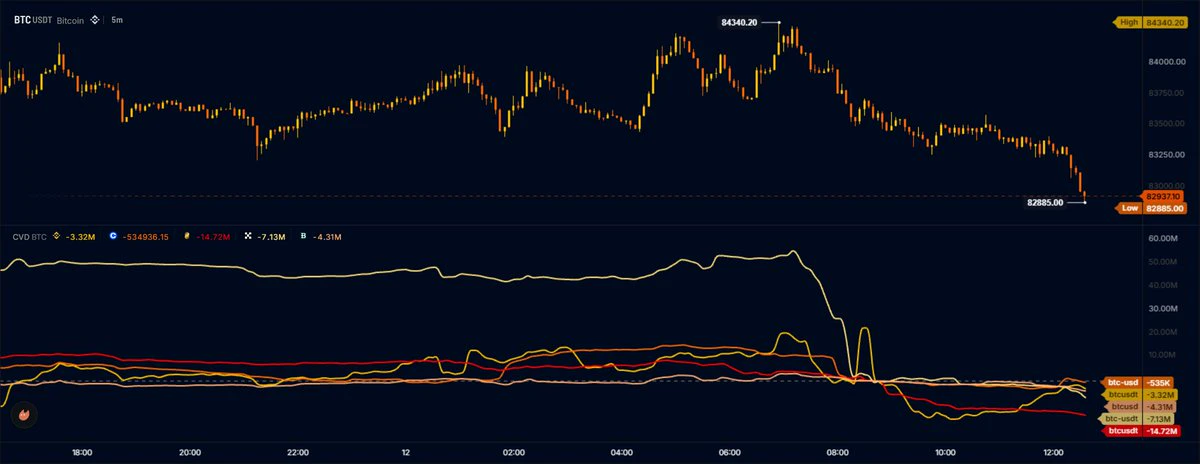
Task: Click the BitMEX icon next to -4.31M
Action: point(303,237)
